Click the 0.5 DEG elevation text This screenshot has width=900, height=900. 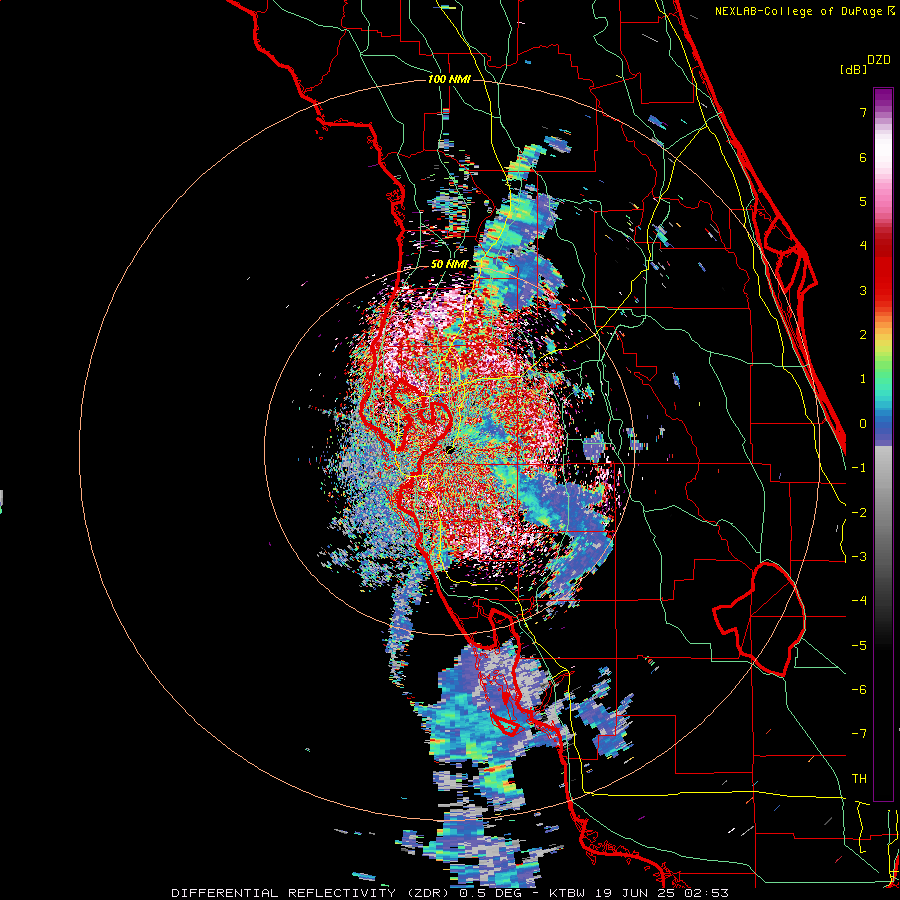point(490,893)
